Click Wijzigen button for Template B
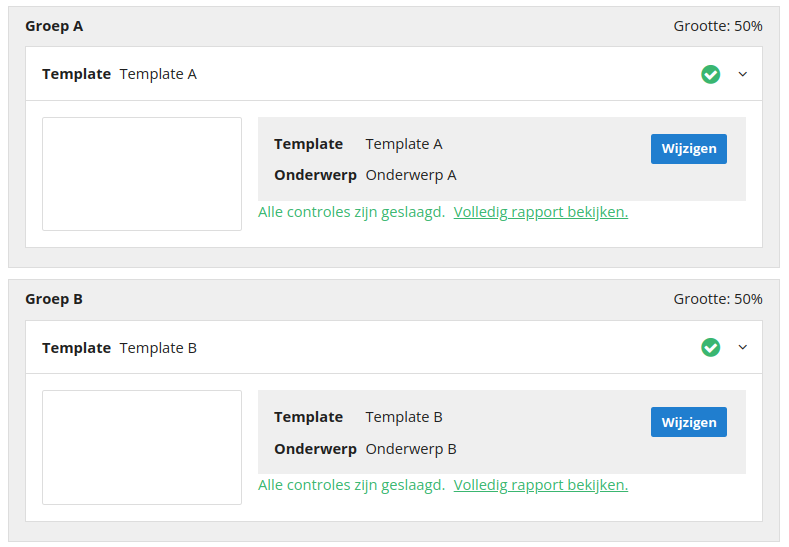Image resolution: width=789 pixels, height=547 pixels. (688, 422)
